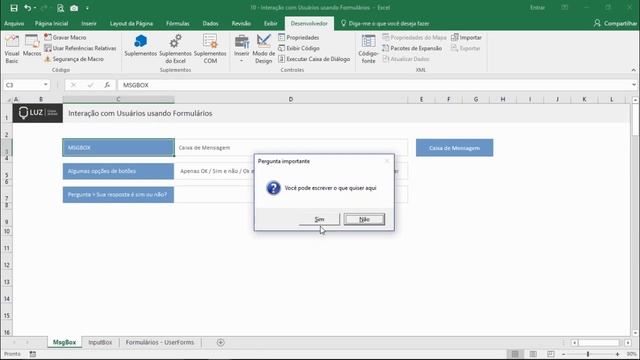Click the insert function fx icon
This screenshot has width=640, height=360.
coord(107,85)
